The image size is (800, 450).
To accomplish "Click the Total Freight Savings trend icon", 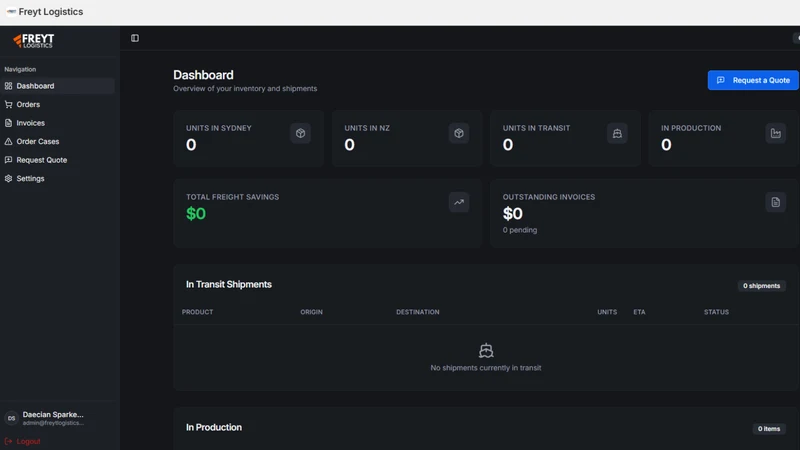I will click(x=459, y=202).
